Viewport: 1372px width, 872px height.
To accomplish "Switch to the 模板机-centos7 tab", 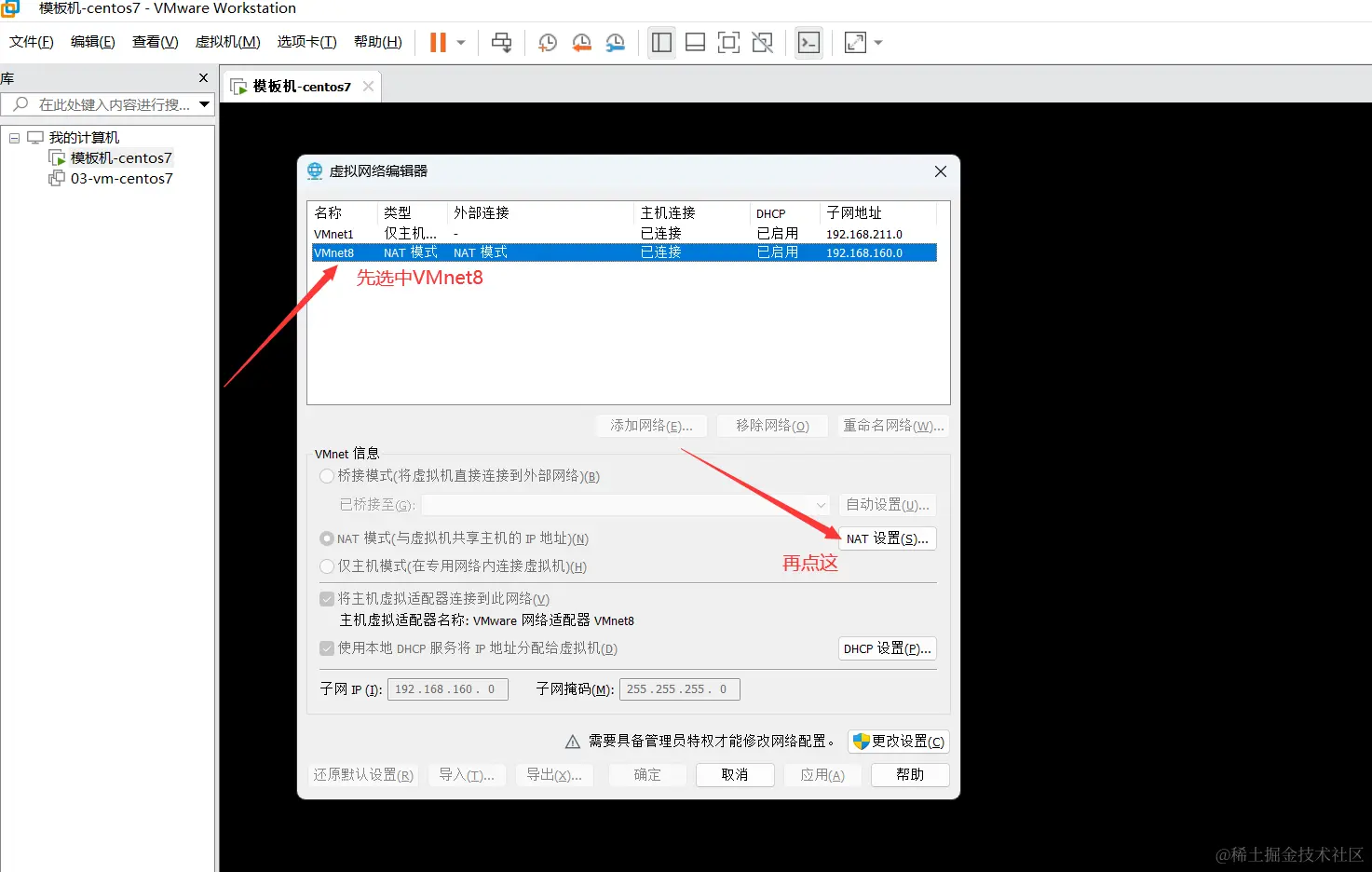I will tap(302, 87).
